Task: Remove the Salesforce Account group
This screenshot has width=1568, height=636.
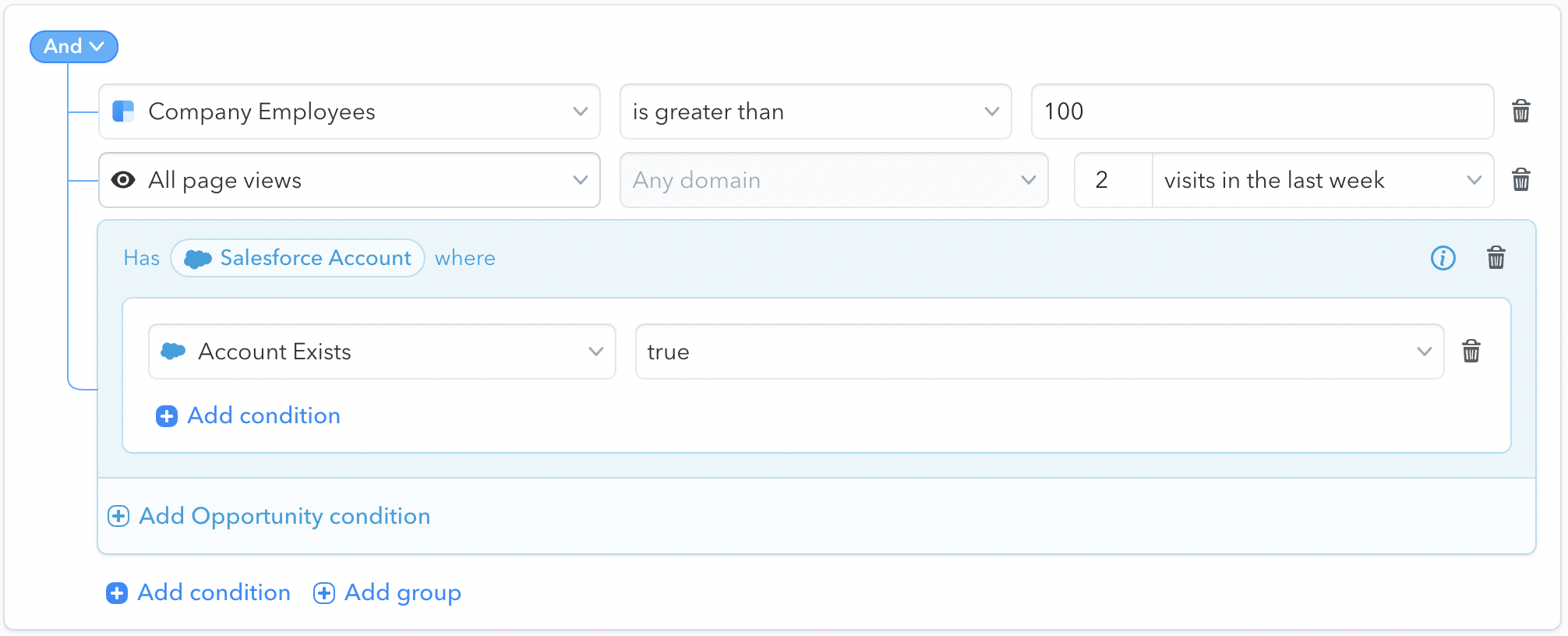Action: coord(1496,258)
